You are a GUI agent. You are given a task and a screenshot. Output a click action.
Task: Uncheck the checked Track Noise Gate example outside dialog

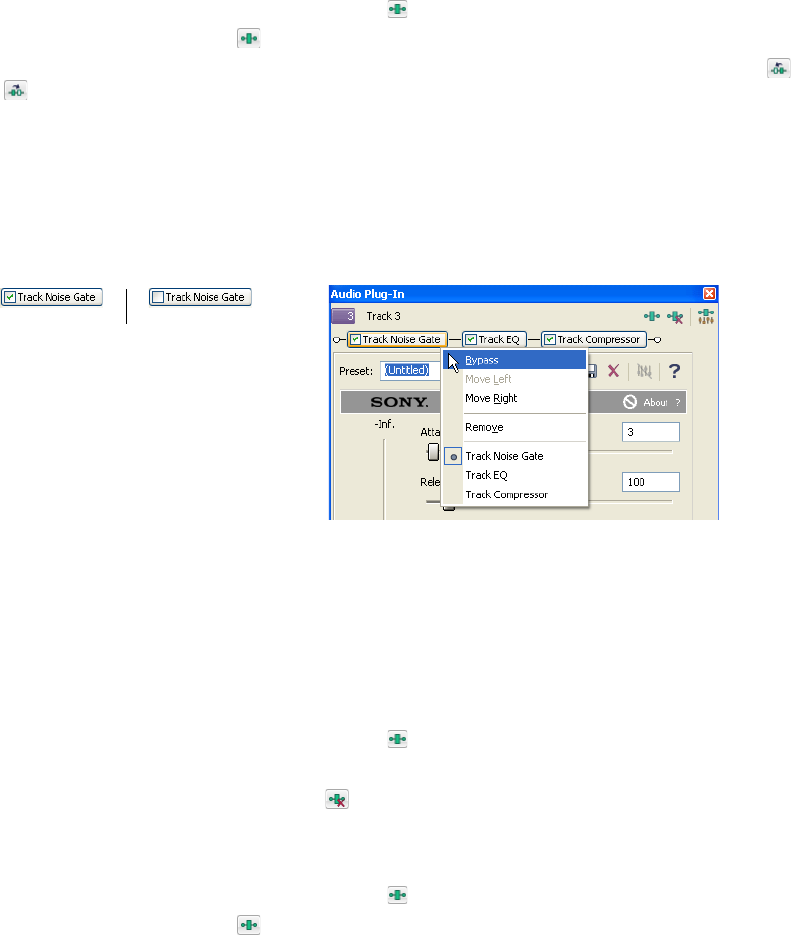click(x=10, y=297)
